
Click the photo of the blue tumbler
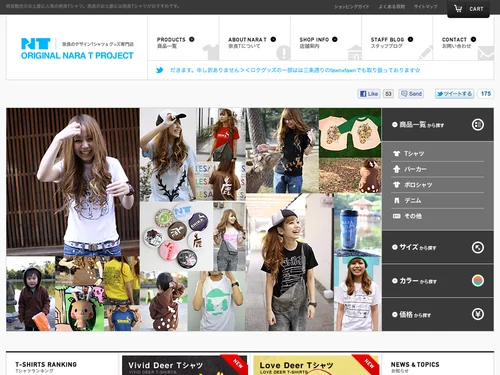click(357, 225)
